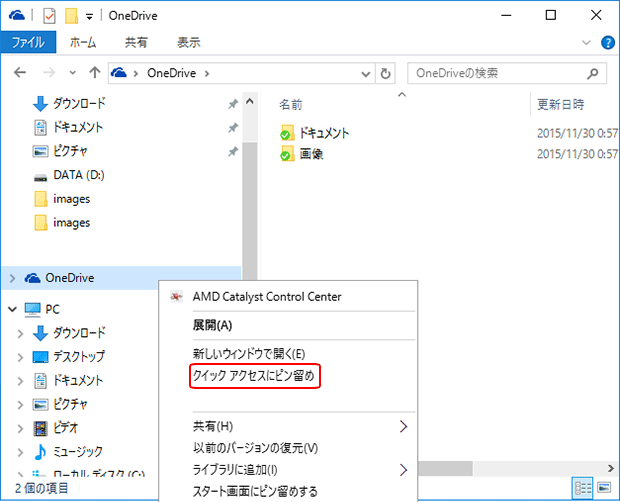Expand デスクトップ under PC

coord(20,357)
